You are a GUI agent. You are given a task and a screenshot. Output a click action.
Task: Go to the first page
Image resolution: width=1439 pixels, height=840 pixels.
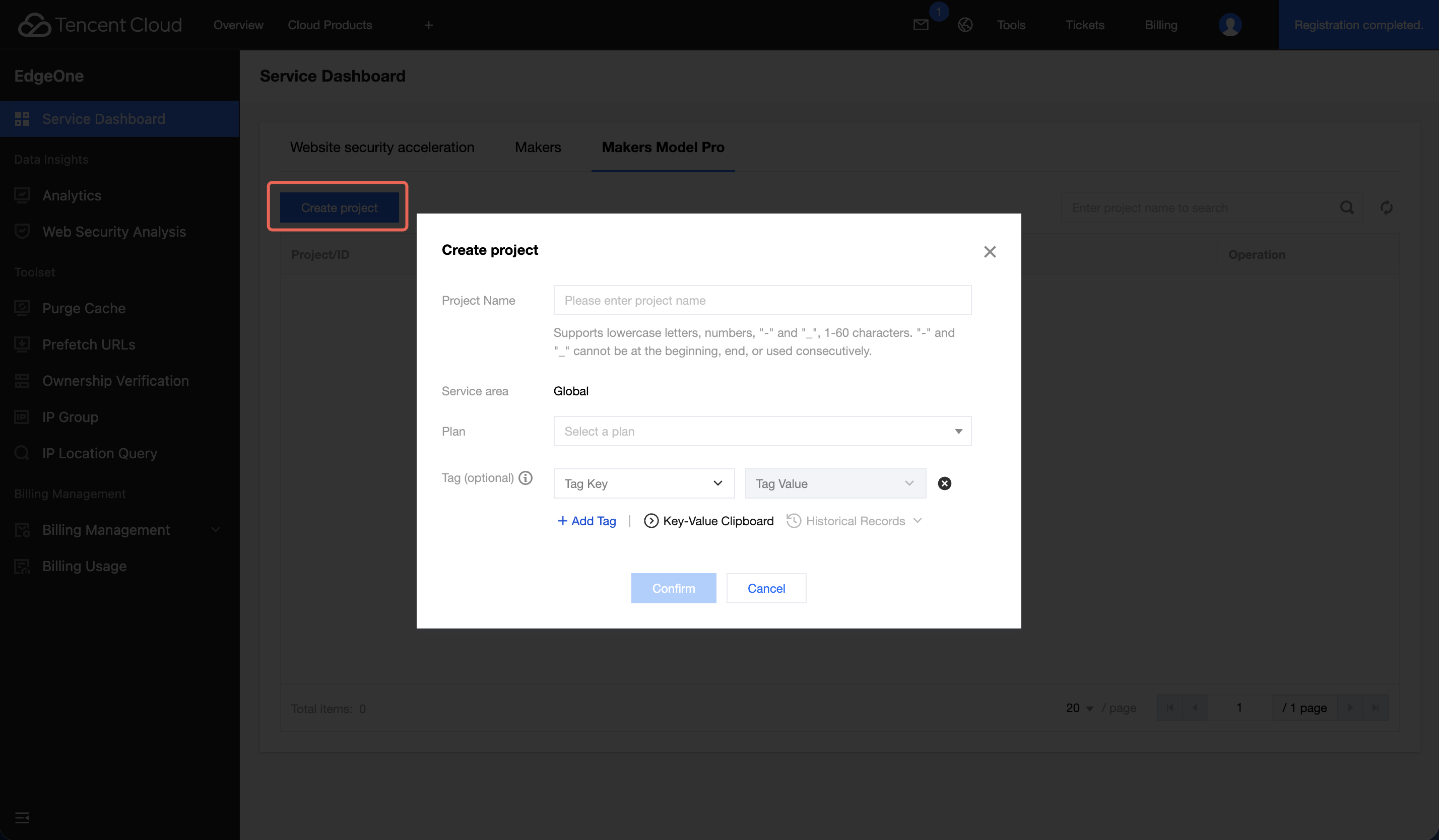(x=1169, y=708)
